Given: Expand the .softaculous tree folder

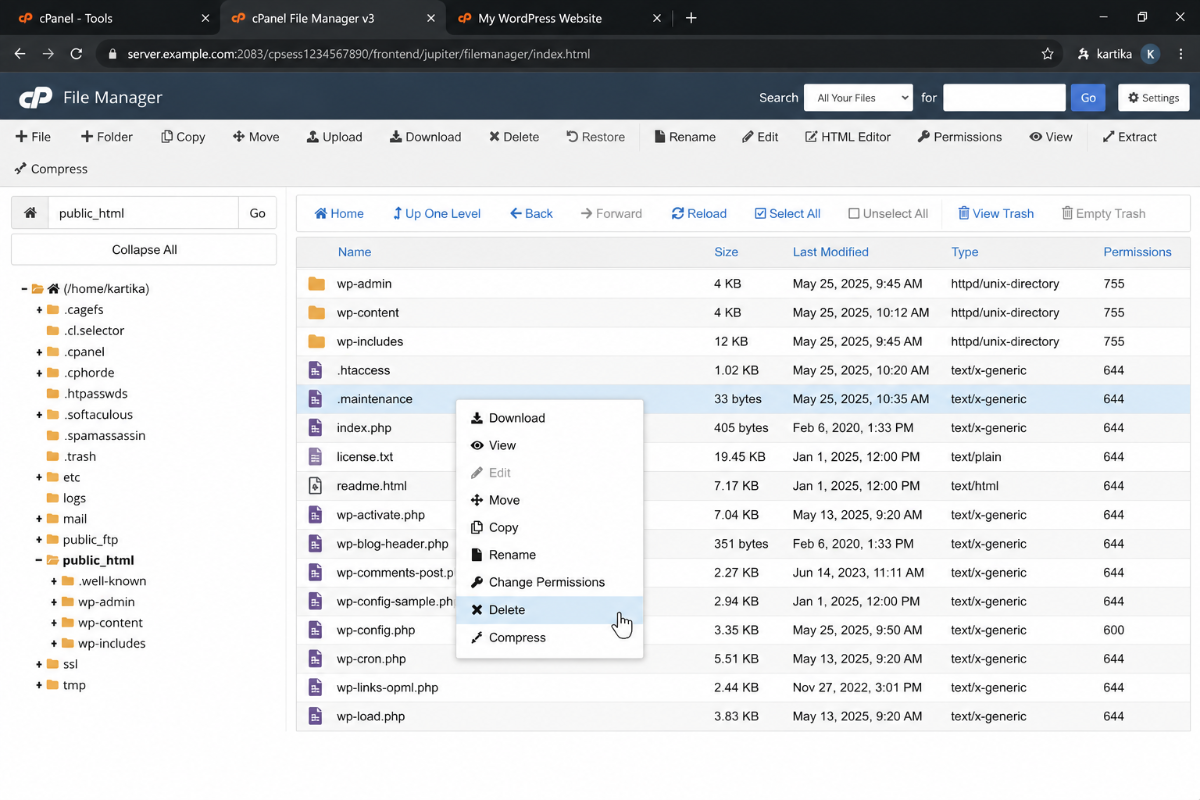Looking at the screenshot, I should (39, 415).
